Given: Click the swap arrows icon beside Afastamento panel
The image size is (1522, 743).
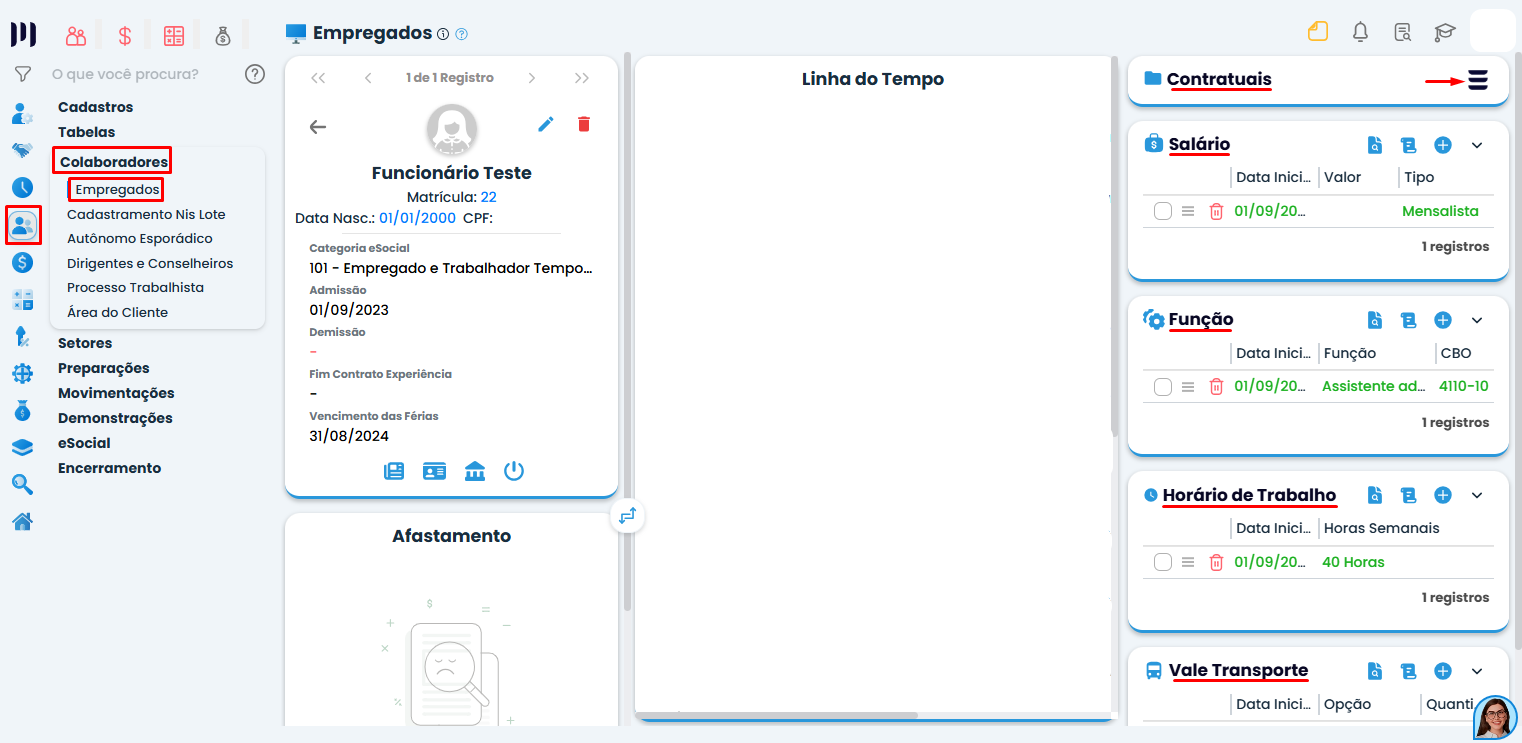Looking at the screenshot, I should click(x=627, y=516).
